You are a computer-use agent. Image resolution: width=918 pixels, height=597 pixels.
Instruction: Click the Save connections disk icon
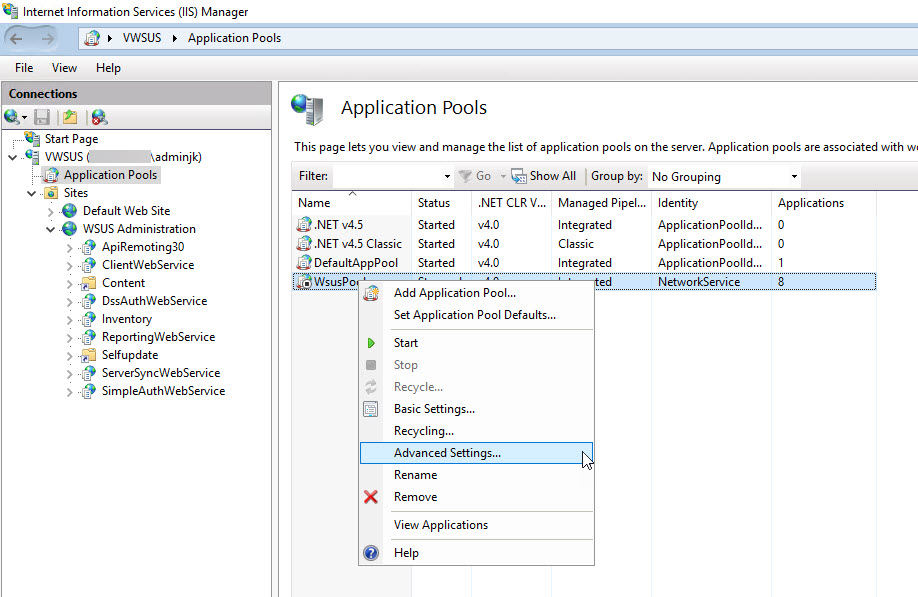tap(42, 117)
